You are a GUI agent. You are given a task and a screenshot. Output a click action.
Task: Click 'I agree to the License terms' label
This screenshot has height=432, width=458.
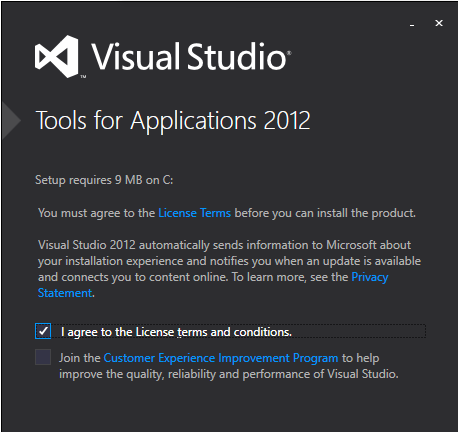tap(176, 332)
